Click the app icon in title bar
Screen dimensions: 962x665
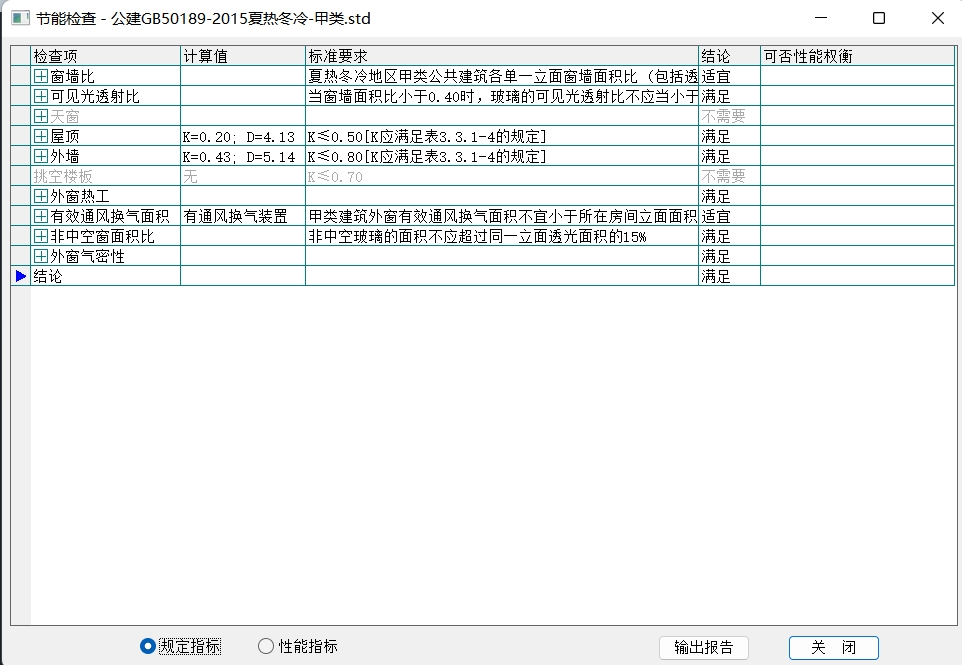(20, 18)
